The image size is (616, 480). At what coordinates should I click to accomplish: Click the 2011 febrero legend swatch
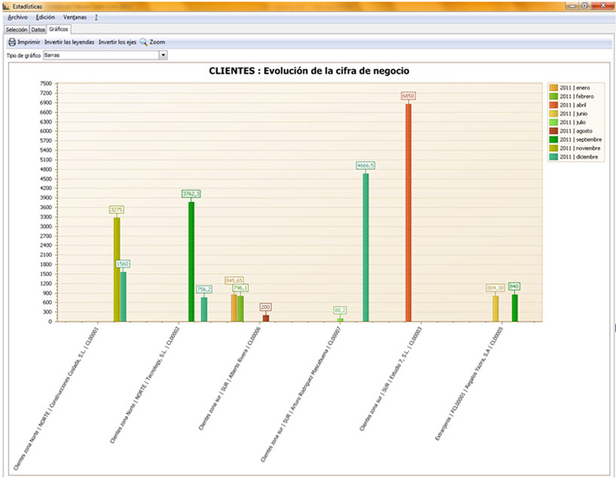click(554, 96)
